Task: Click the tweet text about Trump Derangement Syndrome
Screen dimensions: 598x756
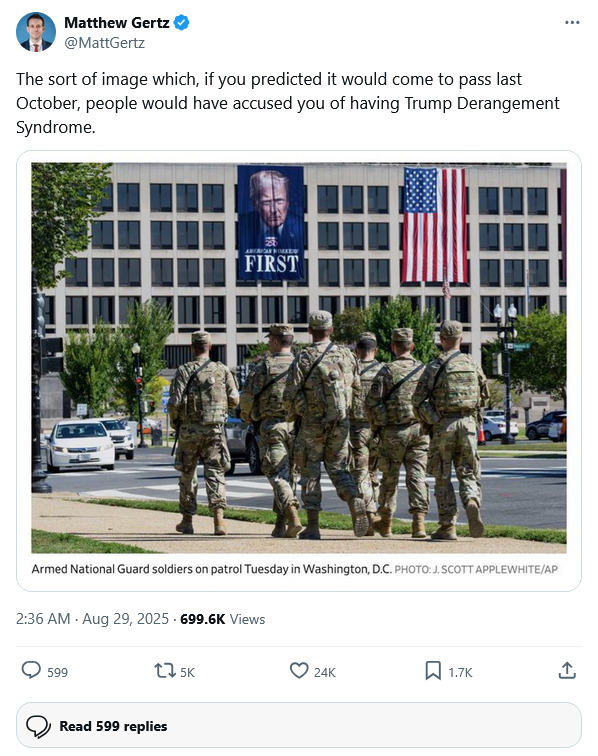Action: [288, 103]
